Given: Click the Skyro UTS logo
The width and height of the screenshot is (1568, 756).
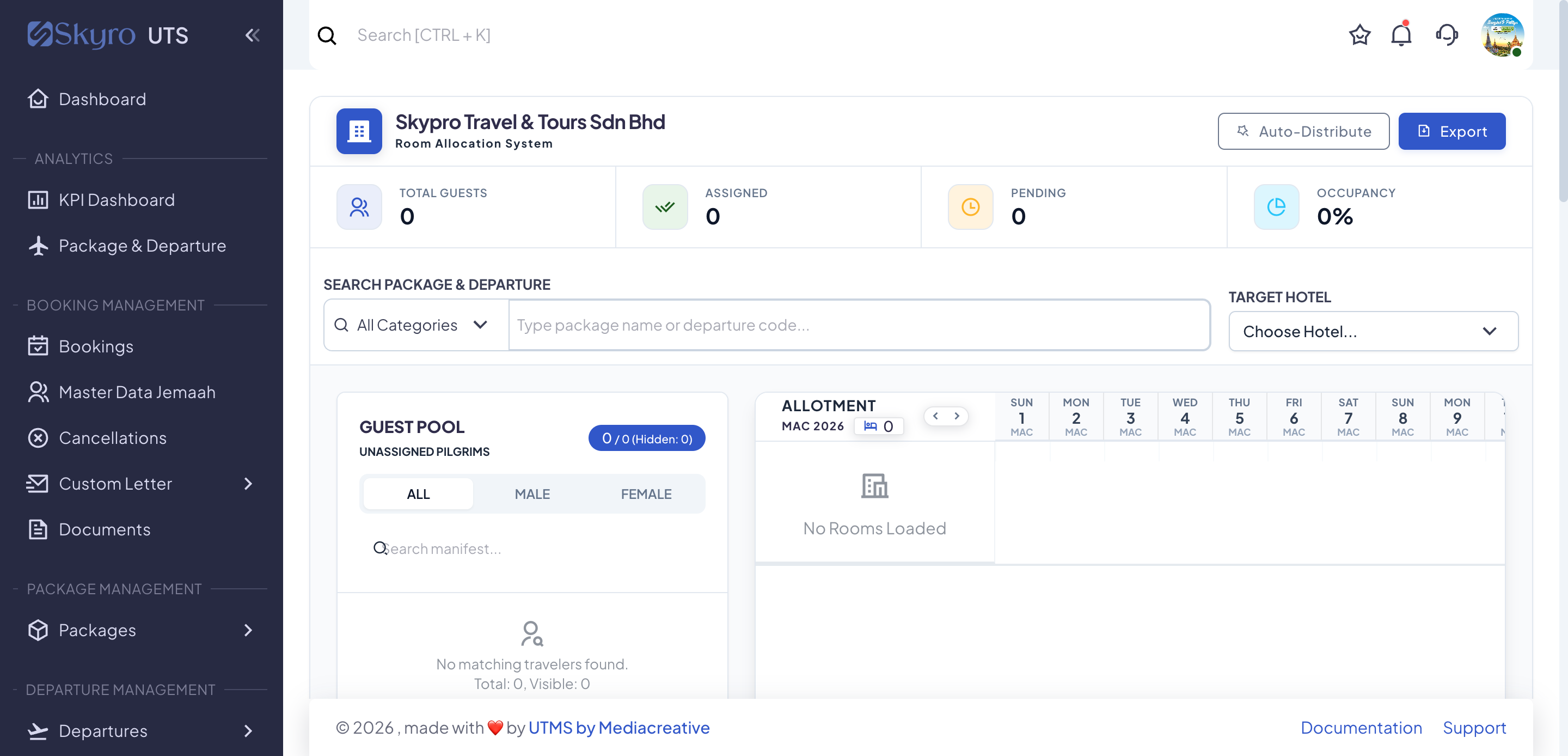Looking at the screenshot, I should tap(108, 35).
